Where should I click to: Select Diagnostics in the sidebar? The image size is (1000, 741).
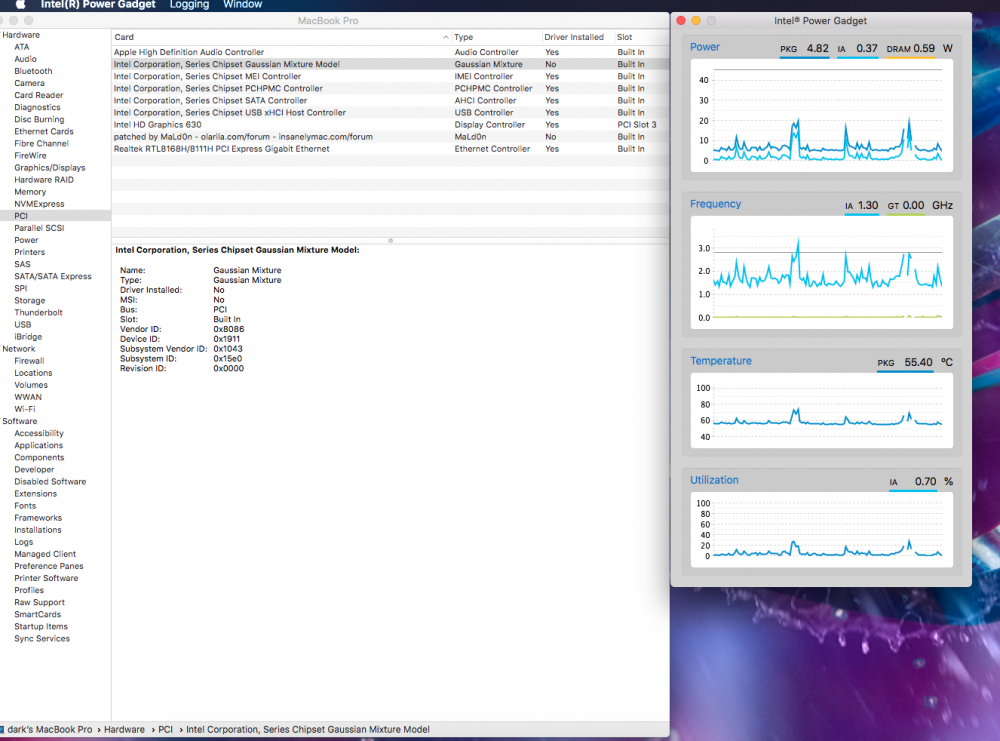tap(38, 108)
